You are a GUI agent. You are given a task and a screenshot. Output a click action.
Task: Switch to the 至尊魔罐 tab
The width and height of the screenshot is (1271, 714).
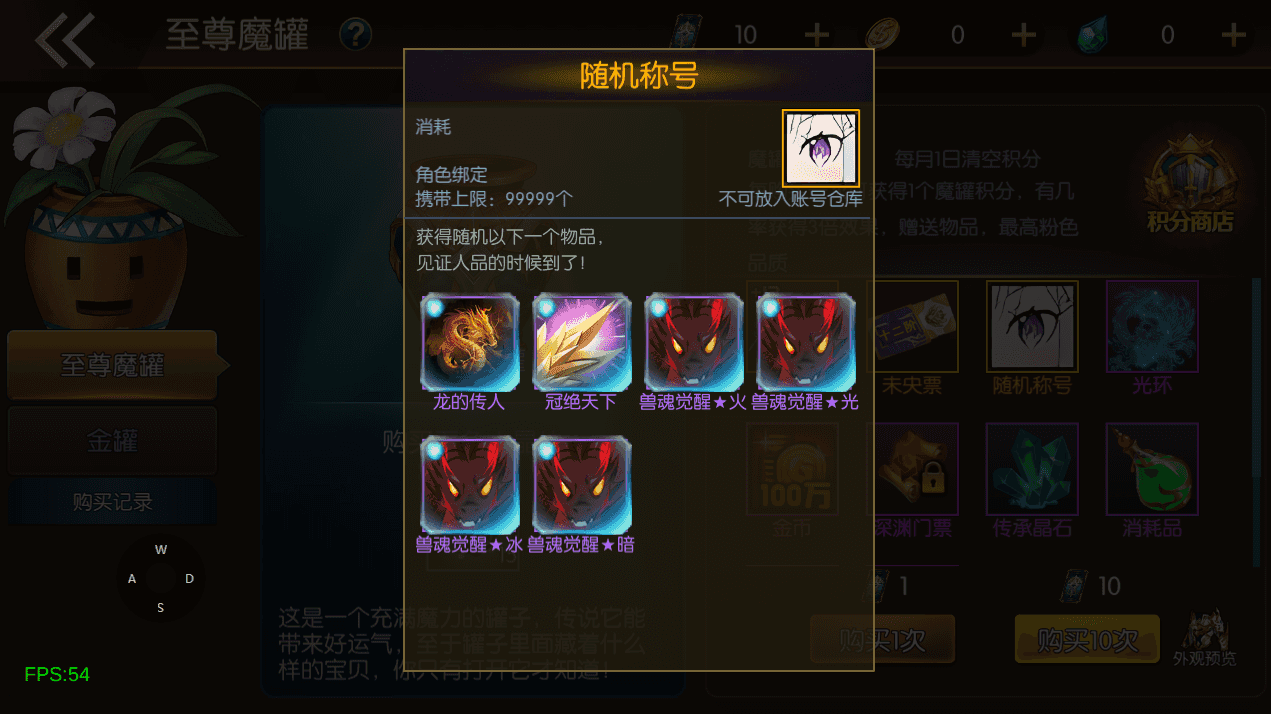[112, 365]
